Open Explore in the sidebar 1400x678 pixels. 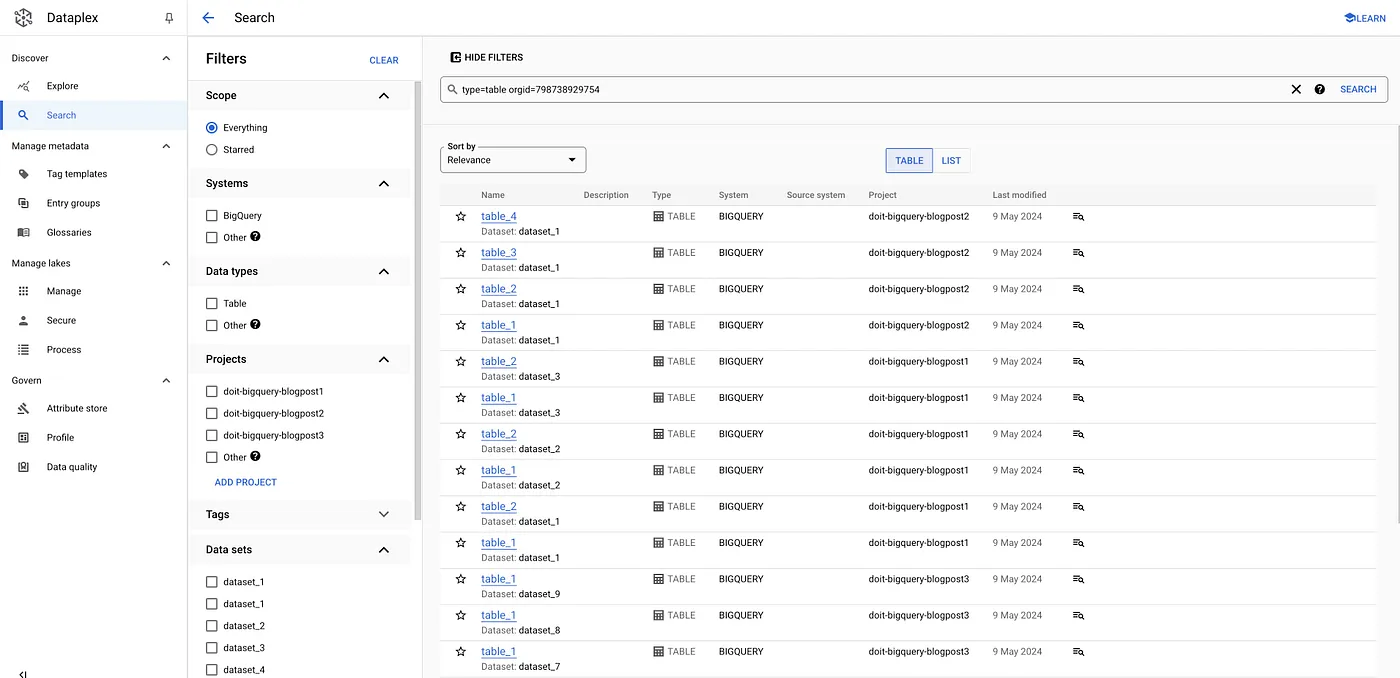(x=62, y=86)
